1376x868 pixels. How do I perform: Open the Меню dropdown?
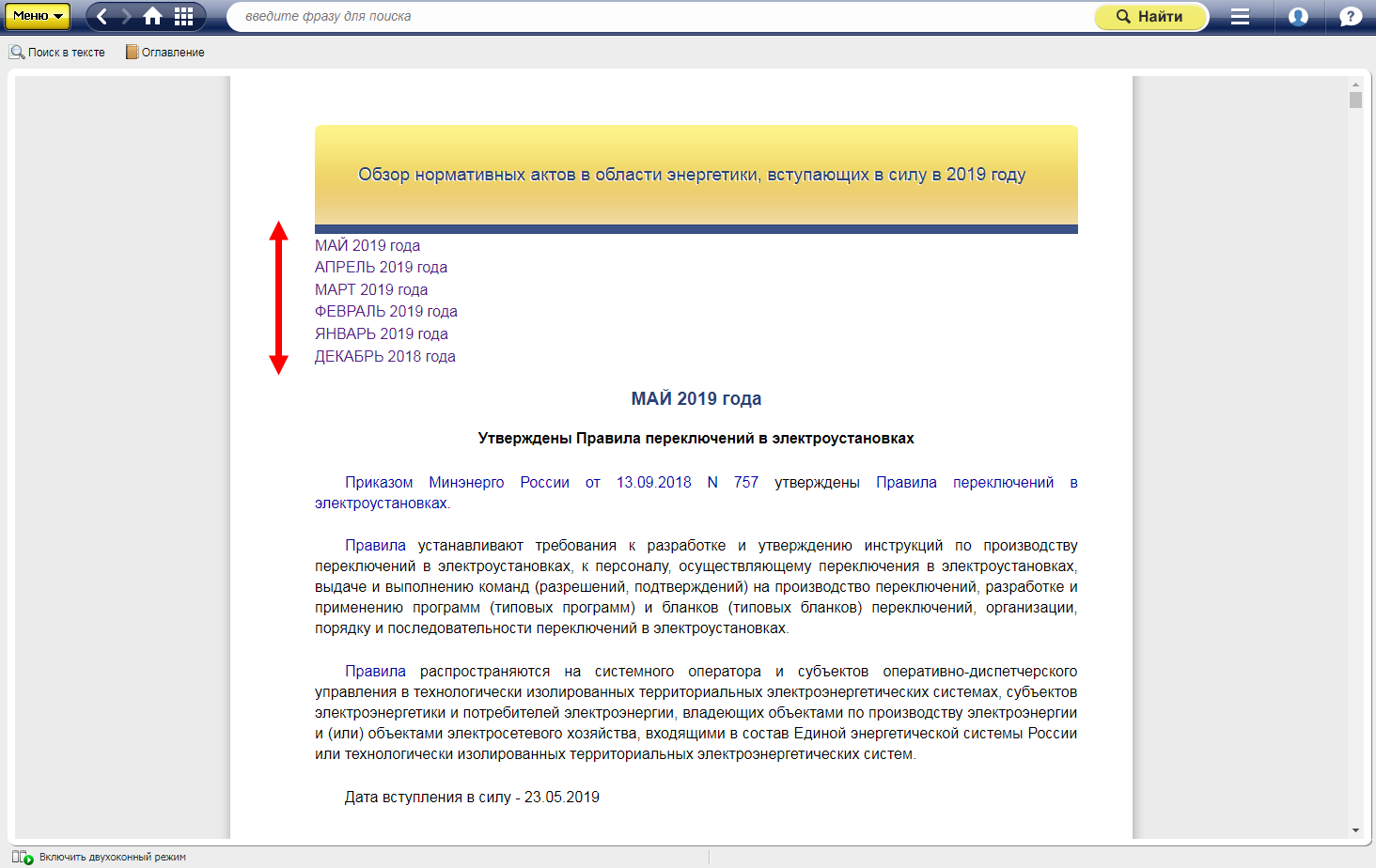pyautogui.click(x=38, y=16)
